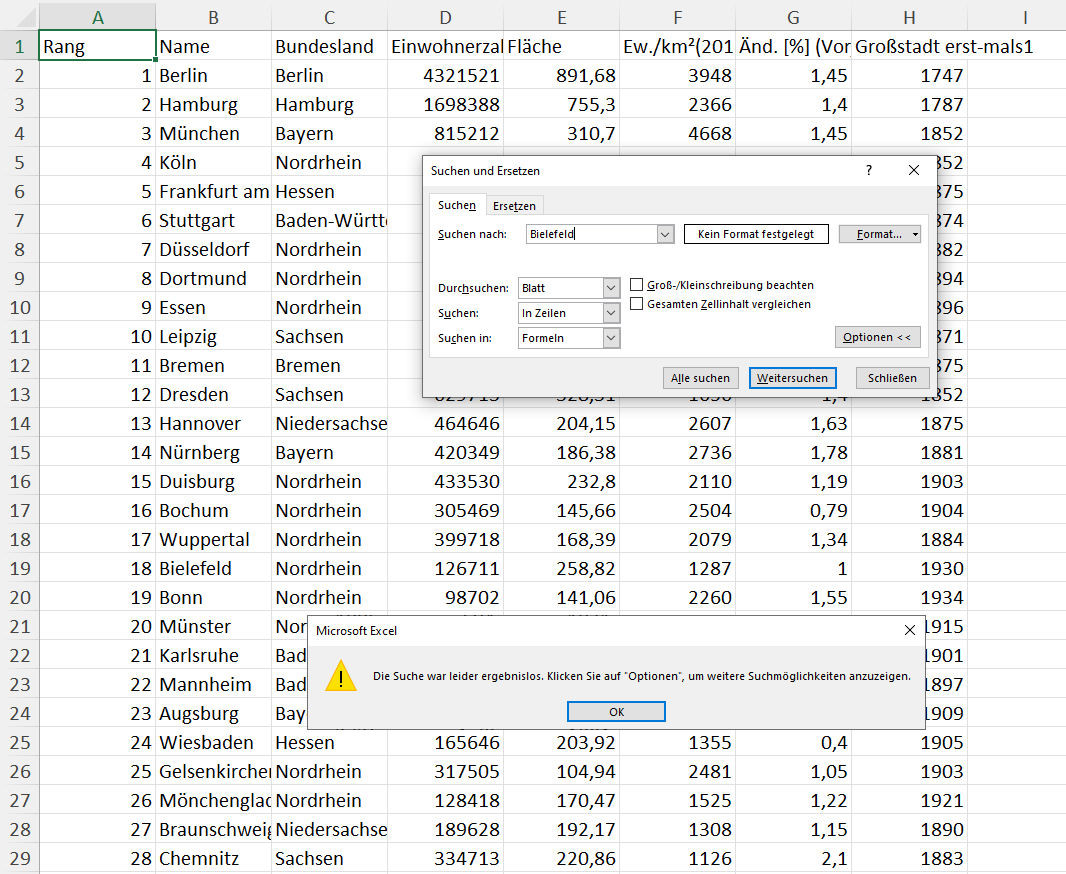The width and height of the screenshot is (1066, 874).
Task: Click the help question mark in Suchen und Ersetzen
Action: (x=868, y=171)
